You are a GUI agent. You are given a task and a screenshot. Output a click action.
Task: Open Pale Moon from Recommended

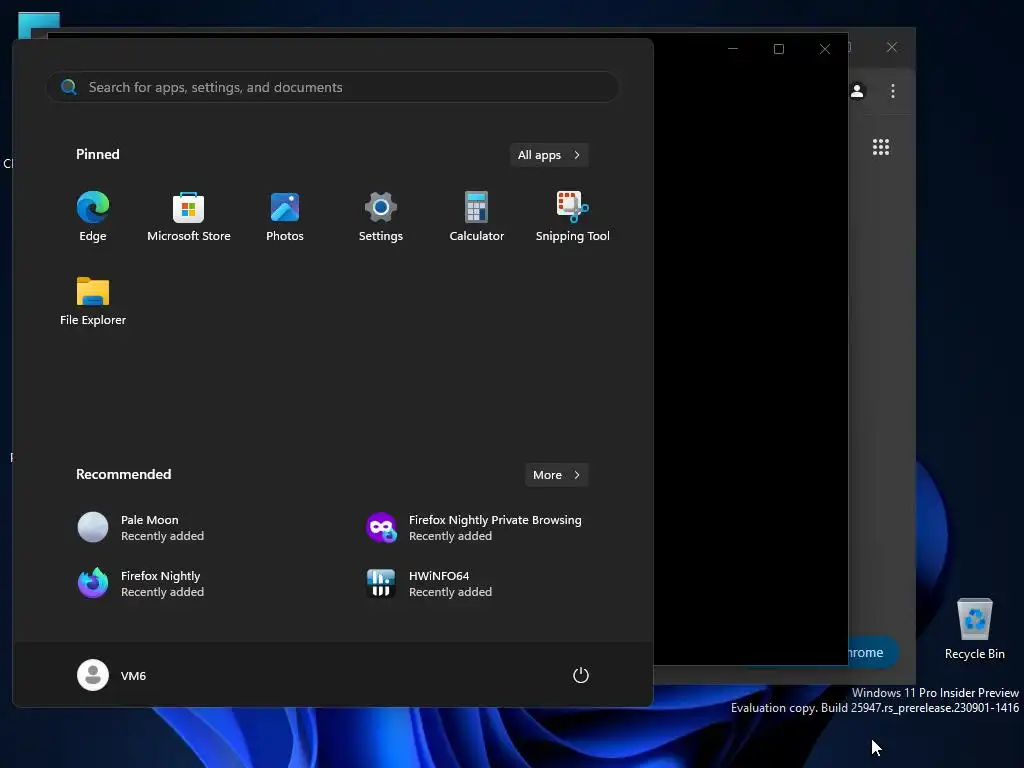(x=140, y=528)
